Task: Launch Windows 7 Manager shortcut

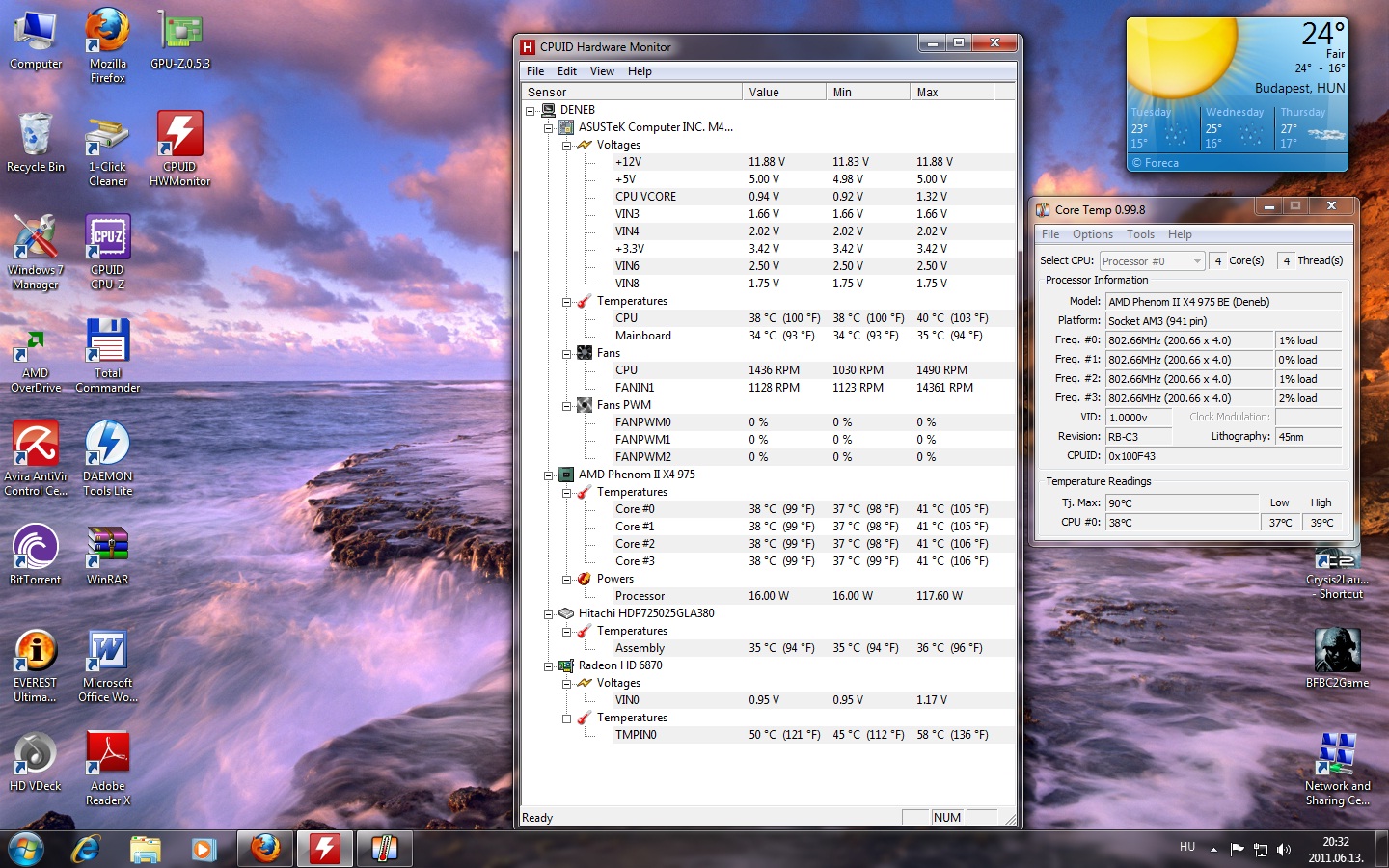Action: [36, 253]
